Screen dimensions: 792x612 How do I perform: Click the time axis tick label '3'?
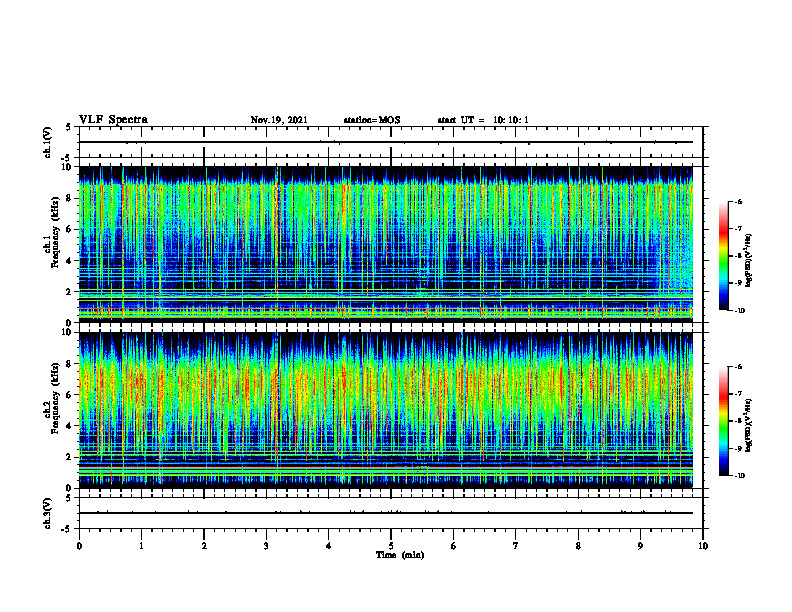point(266,546)
